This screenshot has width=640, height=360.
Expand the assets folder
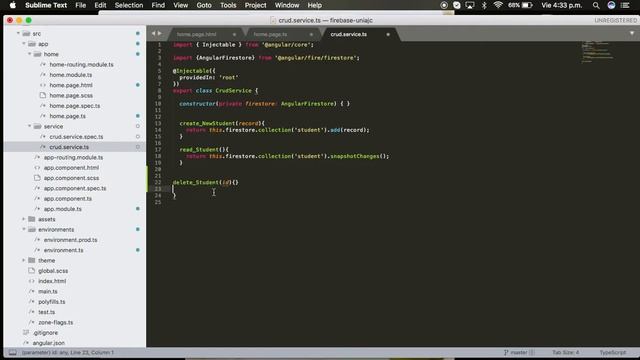[24, 219]
